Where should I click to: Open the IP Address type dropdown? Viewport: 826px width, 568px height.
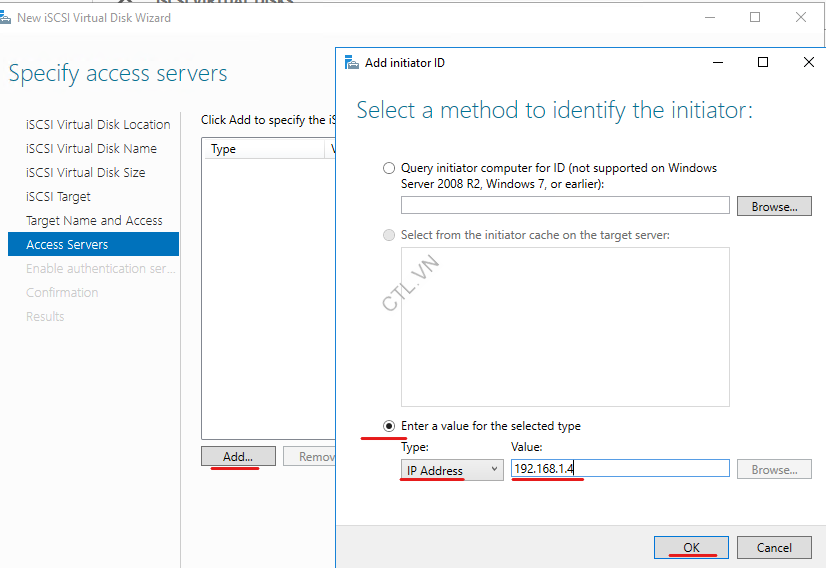click(452, 469)
